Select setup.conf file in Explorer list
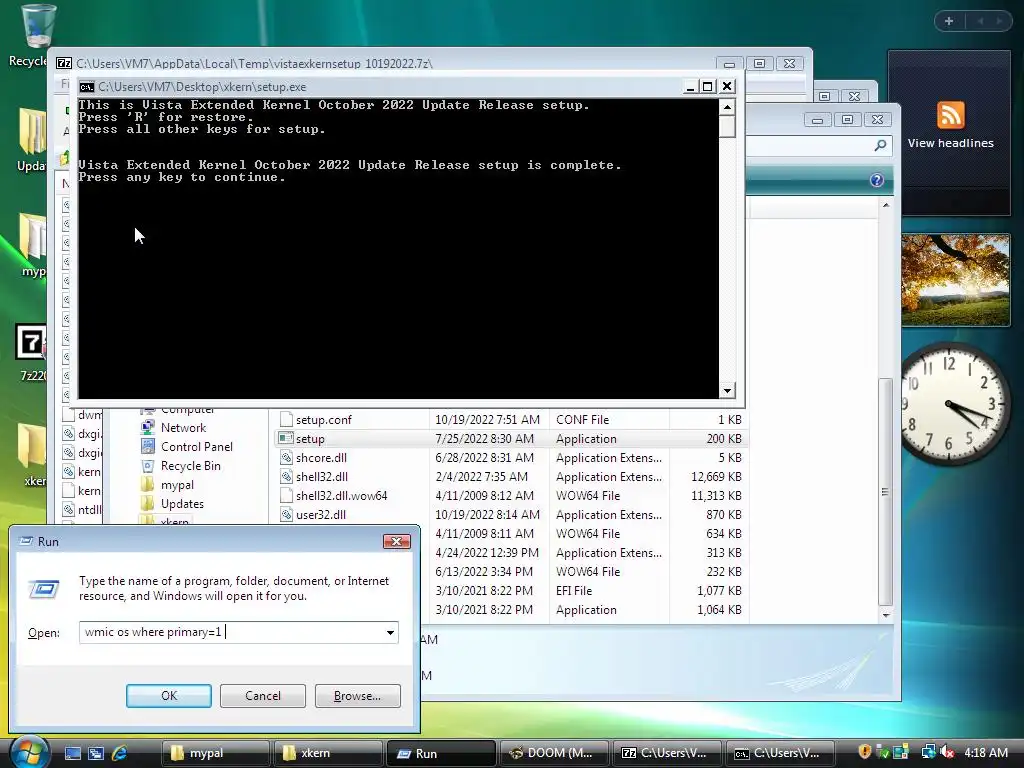 click(x=324, y=420)
